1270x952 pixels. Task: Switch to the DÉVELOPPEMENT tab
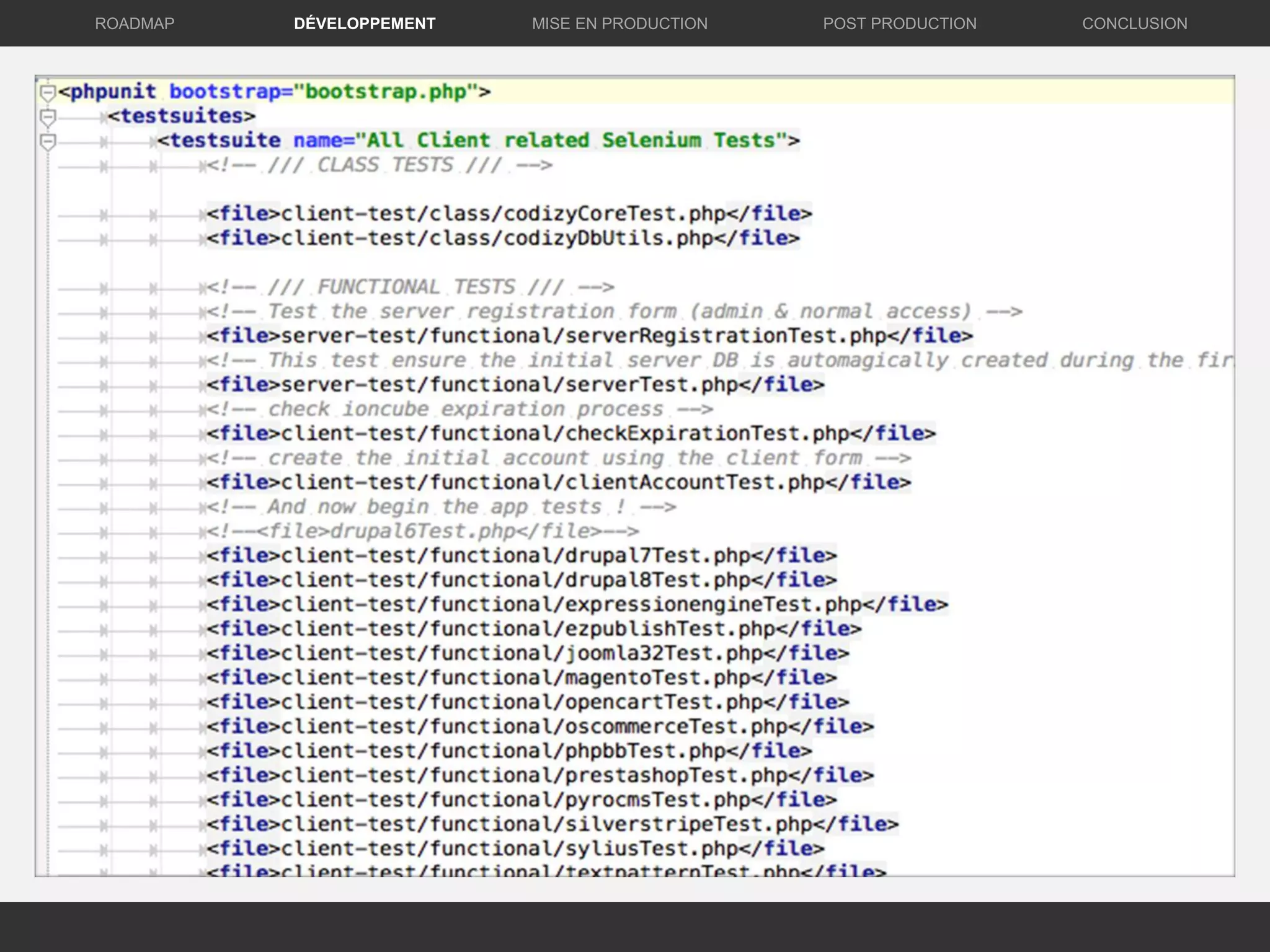365,24
